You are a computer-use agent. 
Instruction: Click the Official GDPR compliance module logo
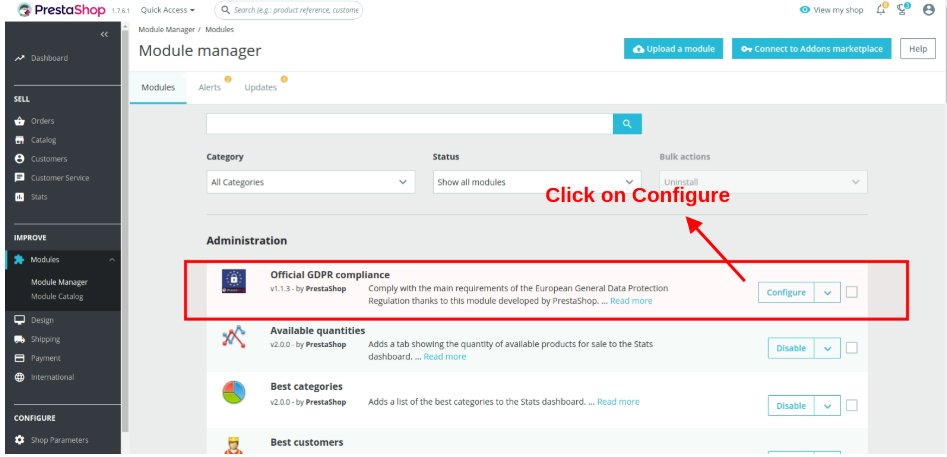(233, 281)
